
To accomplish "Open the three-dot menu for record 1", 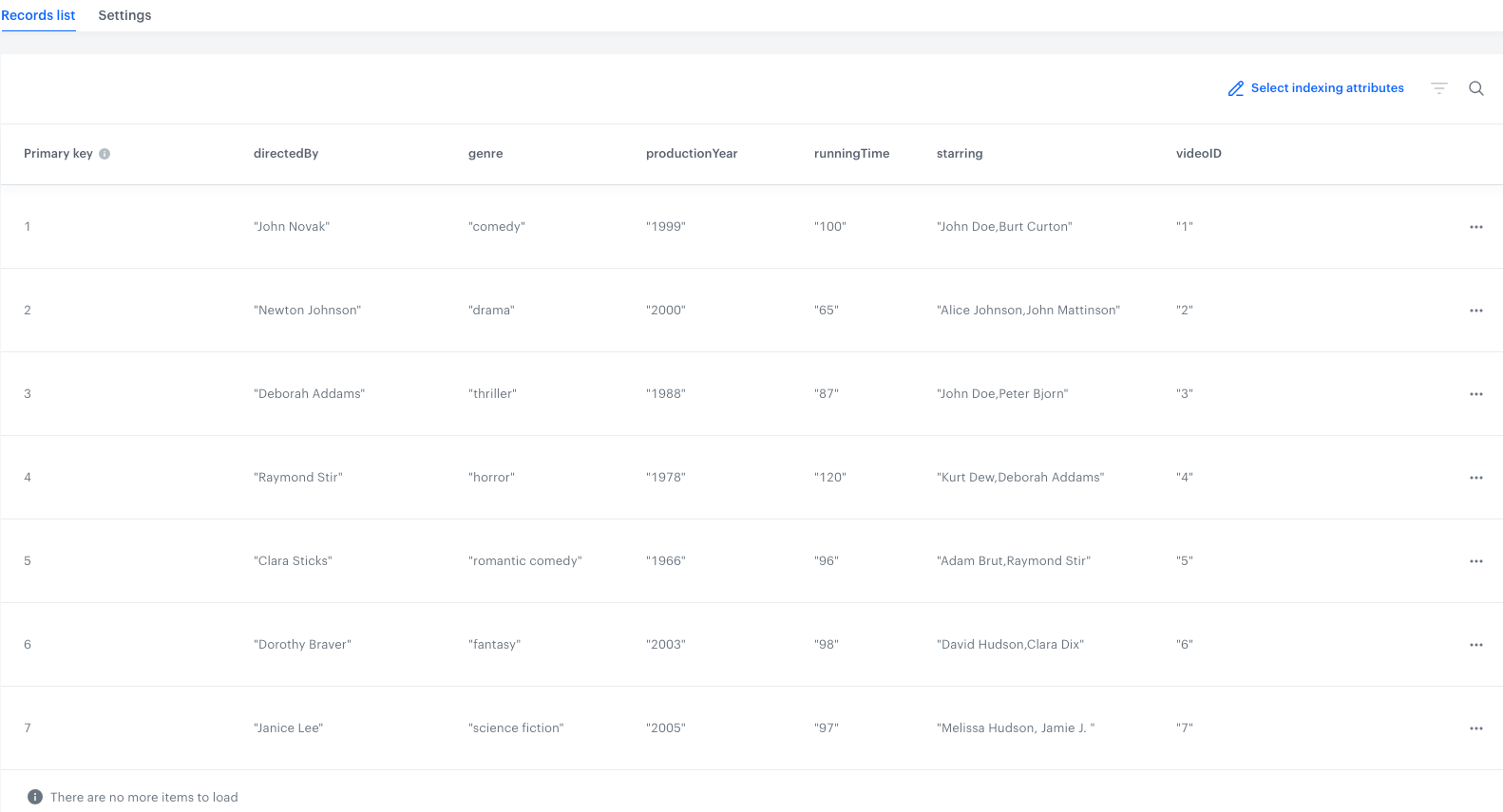I will (x=1475, y=227).
